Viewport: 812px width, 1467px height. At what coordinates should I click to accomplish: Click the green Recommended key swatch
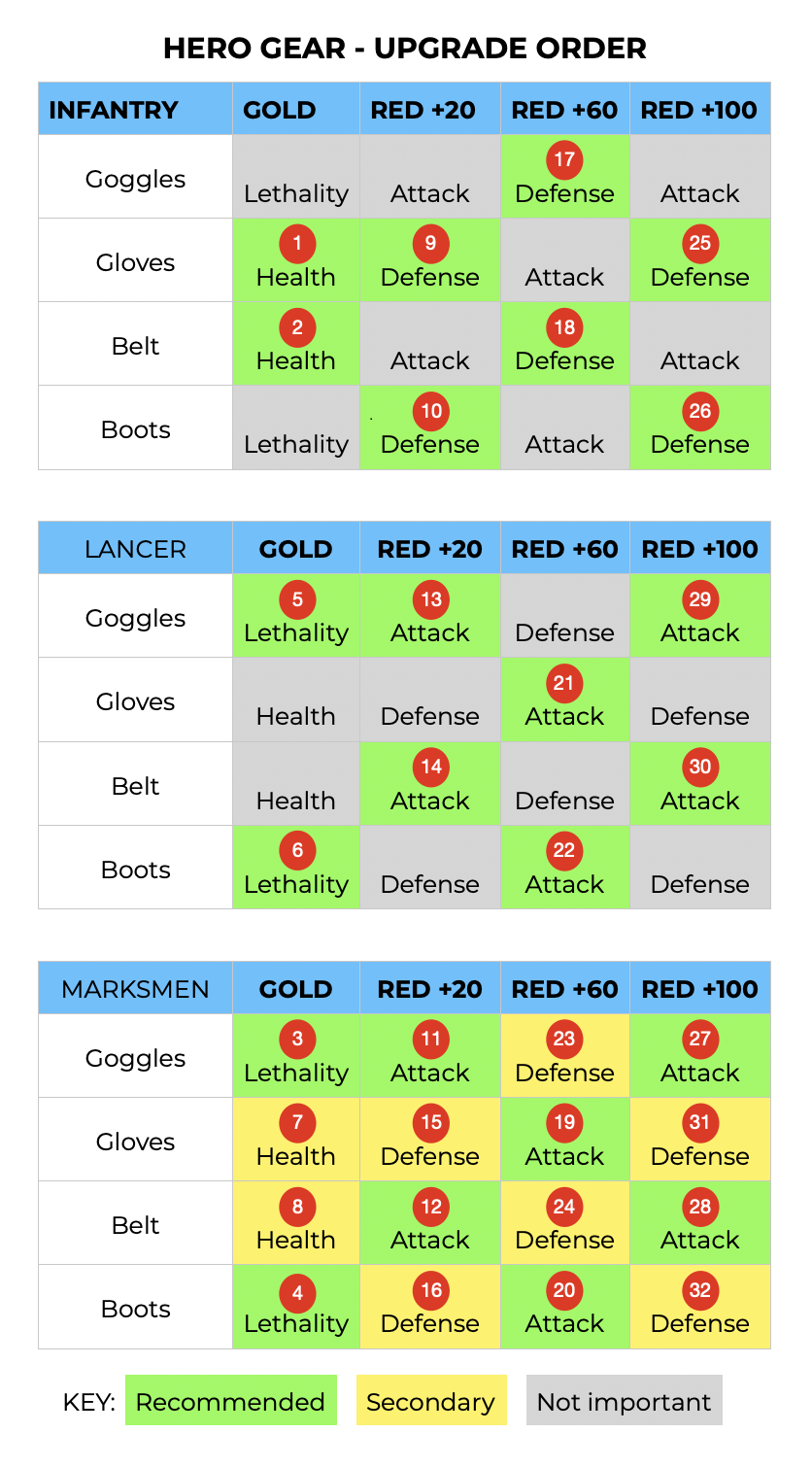pyautogui.click(x=230, y=1401)
